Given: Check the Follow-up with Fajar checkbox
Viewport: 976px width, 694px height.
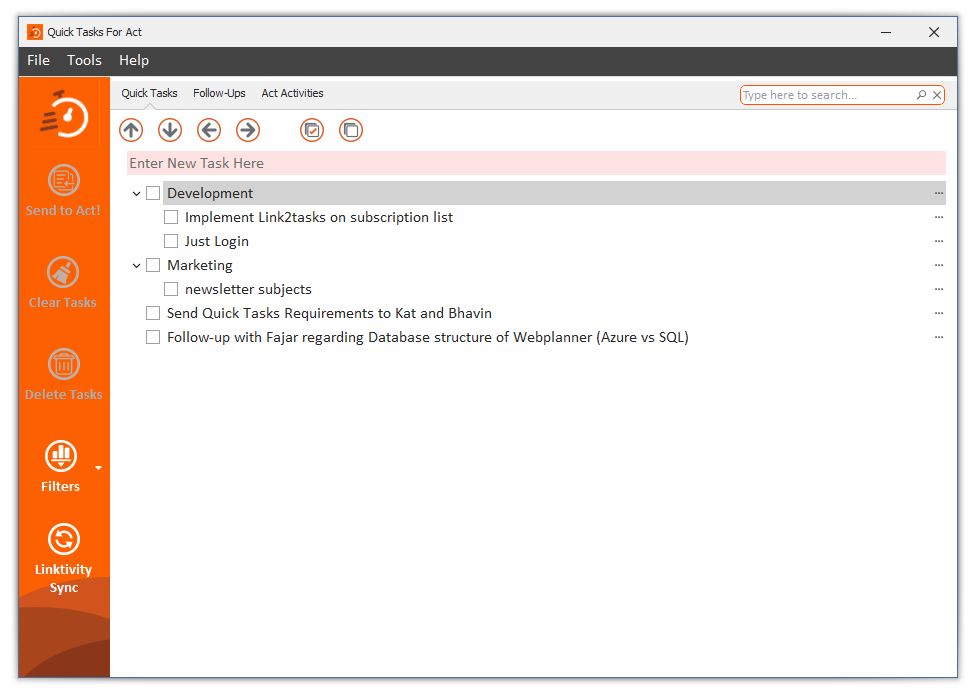Looking at the screenshot, I should point(152,337).
